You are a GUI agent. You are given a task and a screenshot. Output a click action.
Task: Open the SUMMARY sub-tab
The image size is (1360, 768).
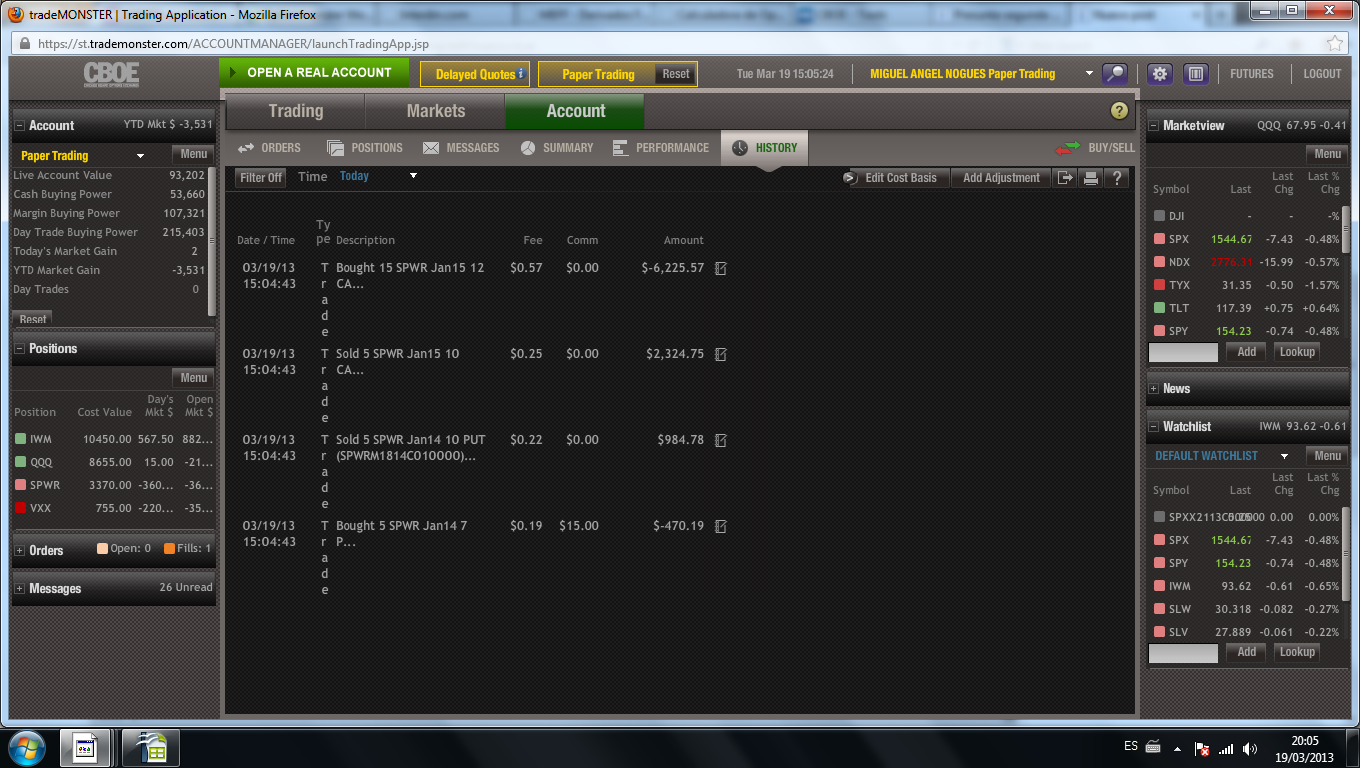557,148
